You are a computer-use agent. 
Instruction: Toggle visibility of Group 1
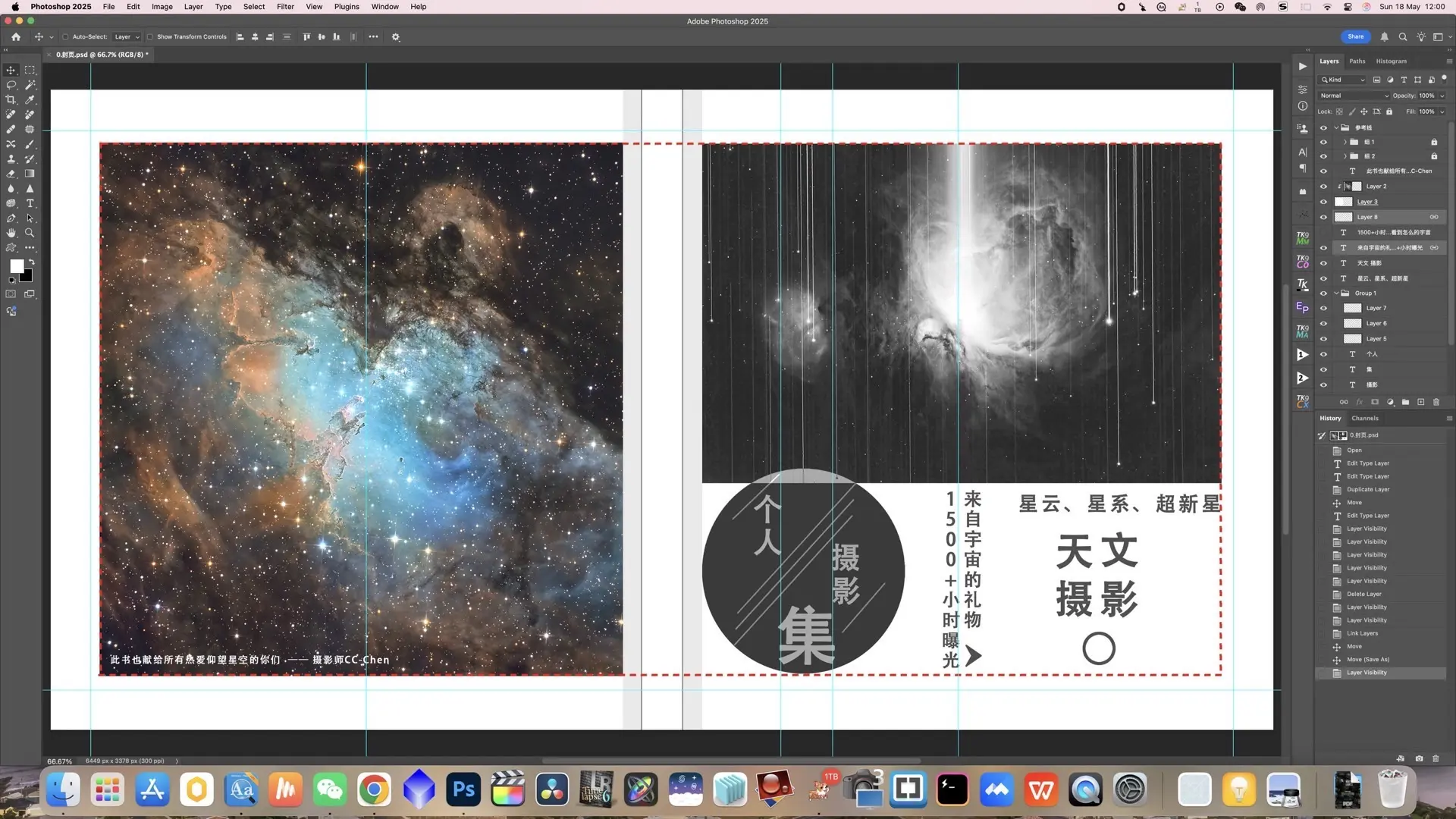[1323, 293]
